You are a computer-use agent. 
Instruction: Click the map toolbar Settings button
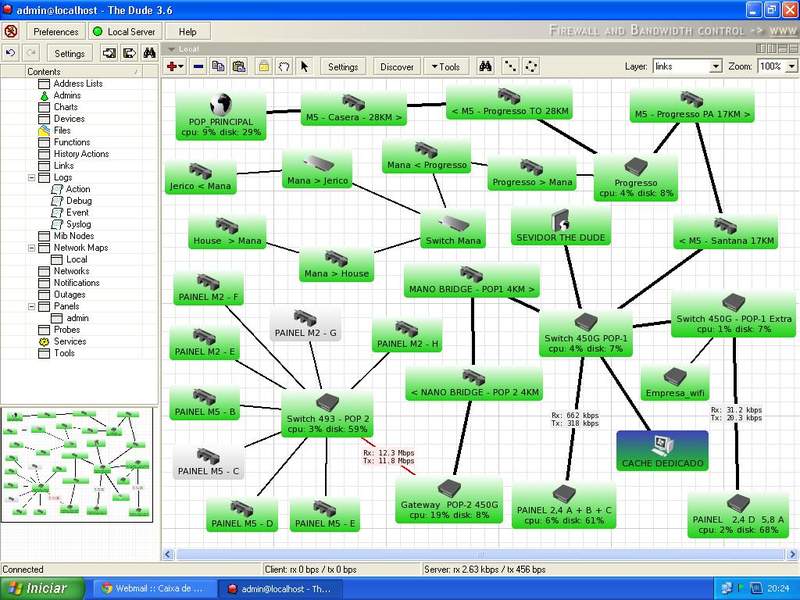click(343, 67)
